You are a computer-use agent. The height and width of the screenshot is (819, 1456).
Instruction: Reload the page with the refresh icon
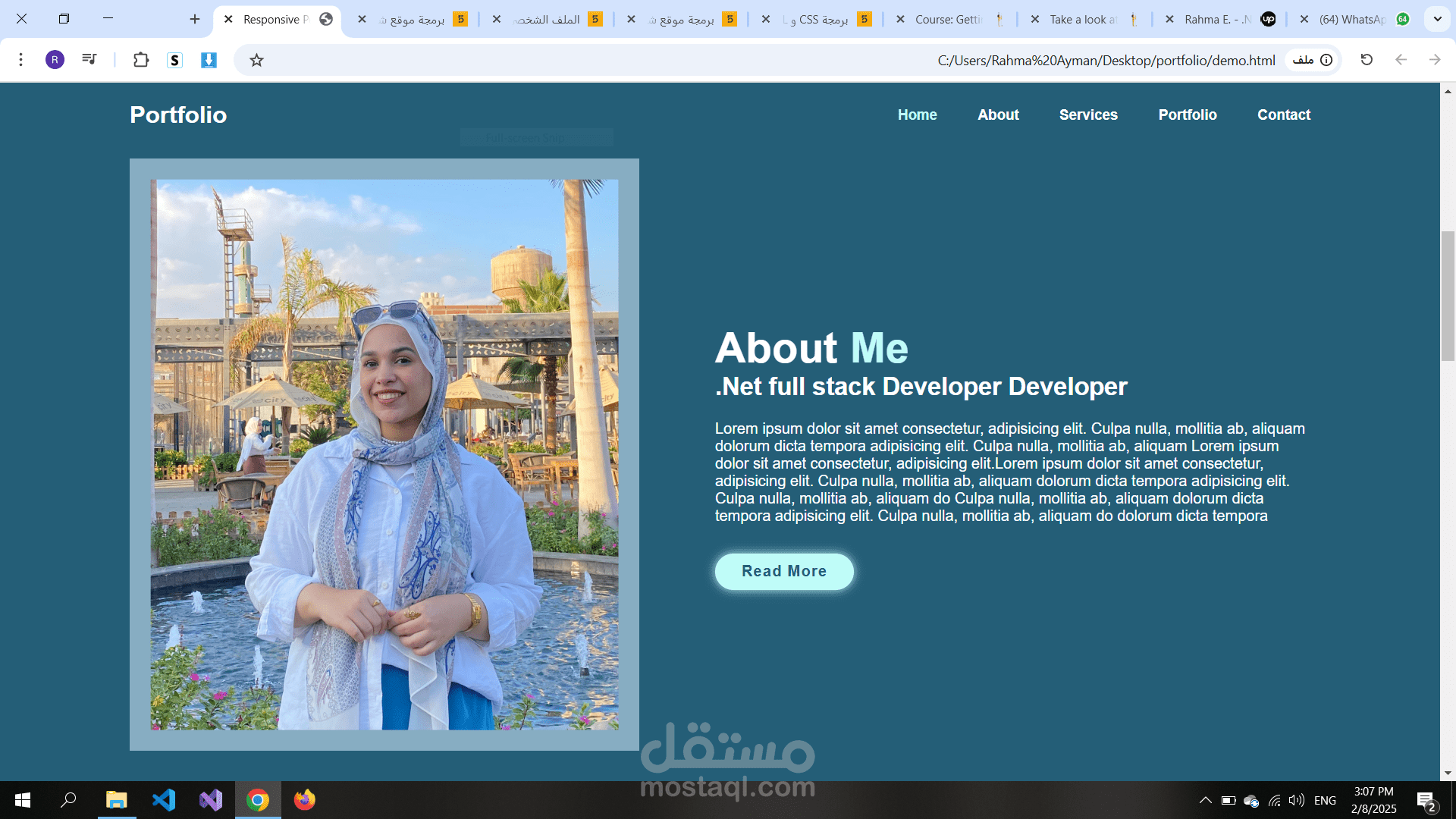tap(1367, 60)
